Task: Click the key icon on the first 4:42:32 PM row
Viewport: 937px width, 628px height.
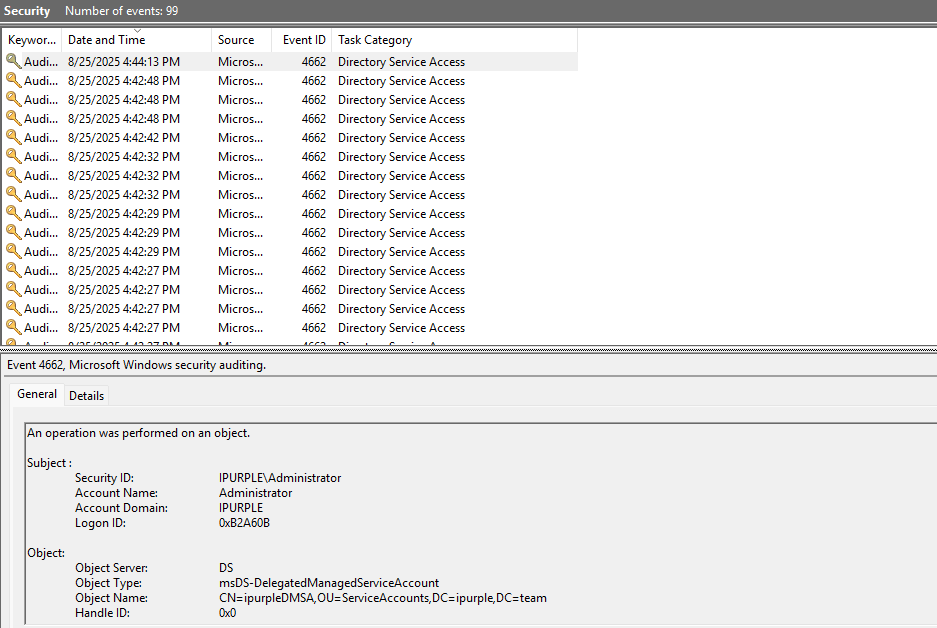Action: (x=13, y=156)
